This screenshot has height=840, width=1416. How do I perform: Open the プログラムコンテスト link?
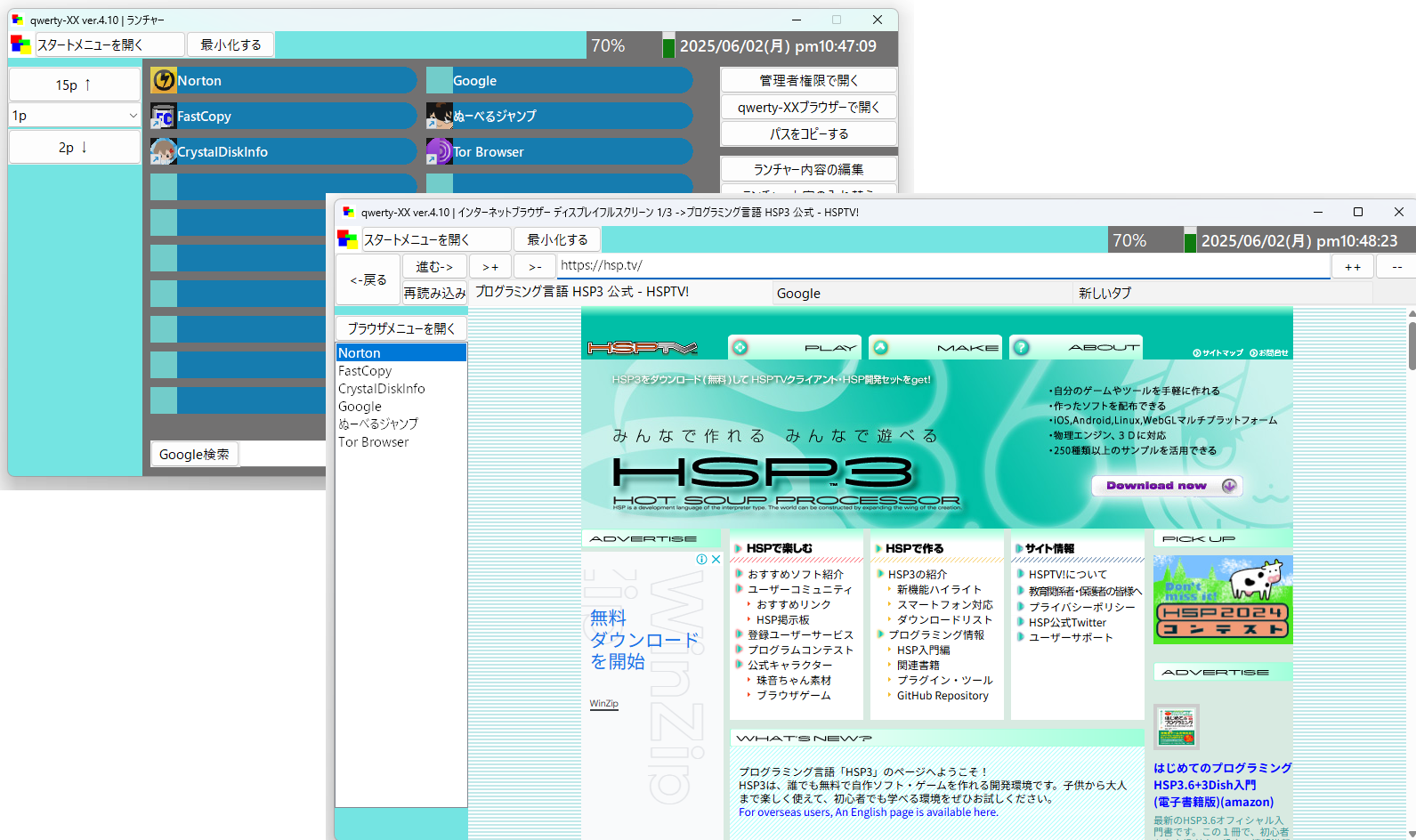[800, 650]
